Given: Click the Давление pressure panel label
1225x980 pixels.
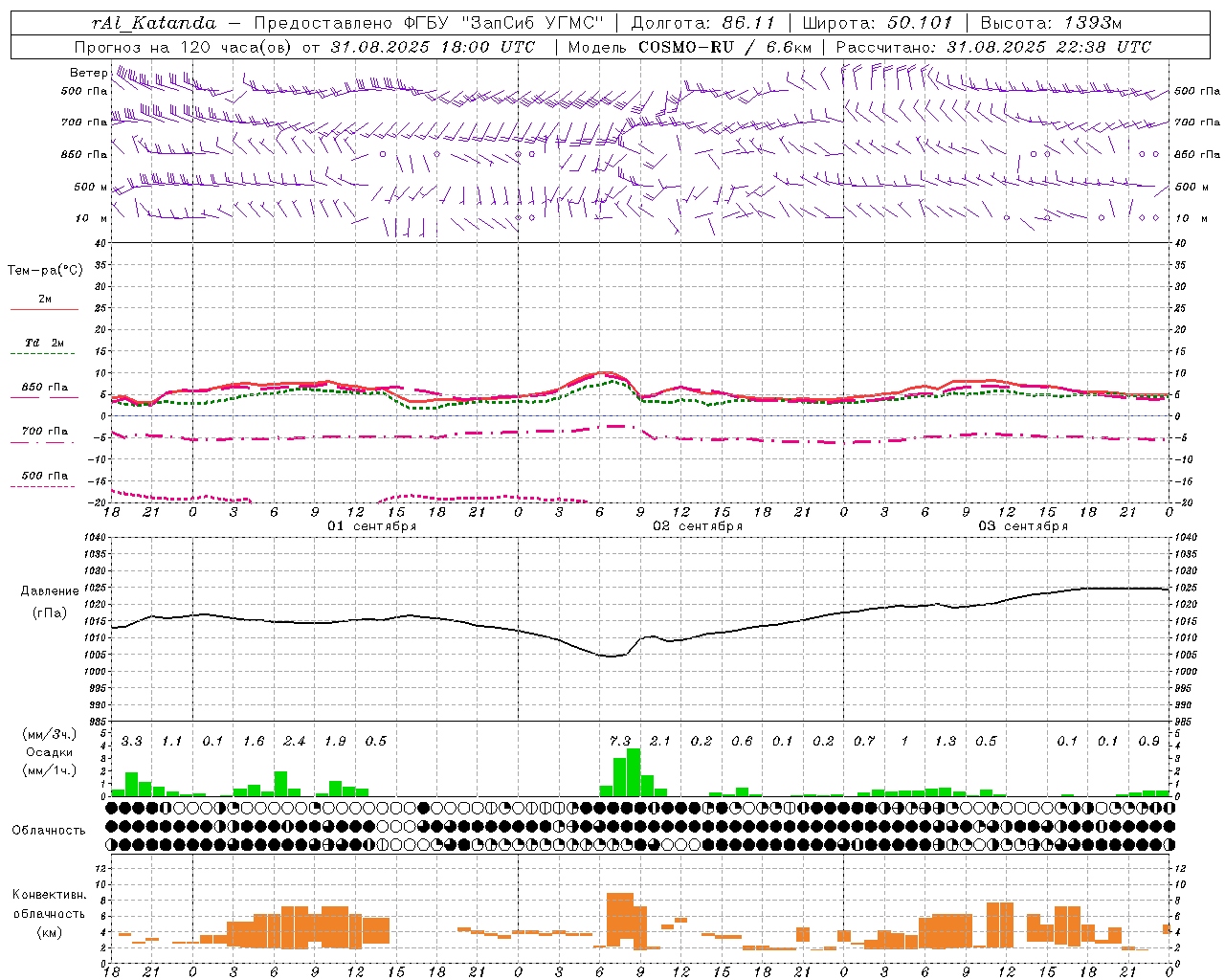Looking at the screenshot, I should pos(50,591).
